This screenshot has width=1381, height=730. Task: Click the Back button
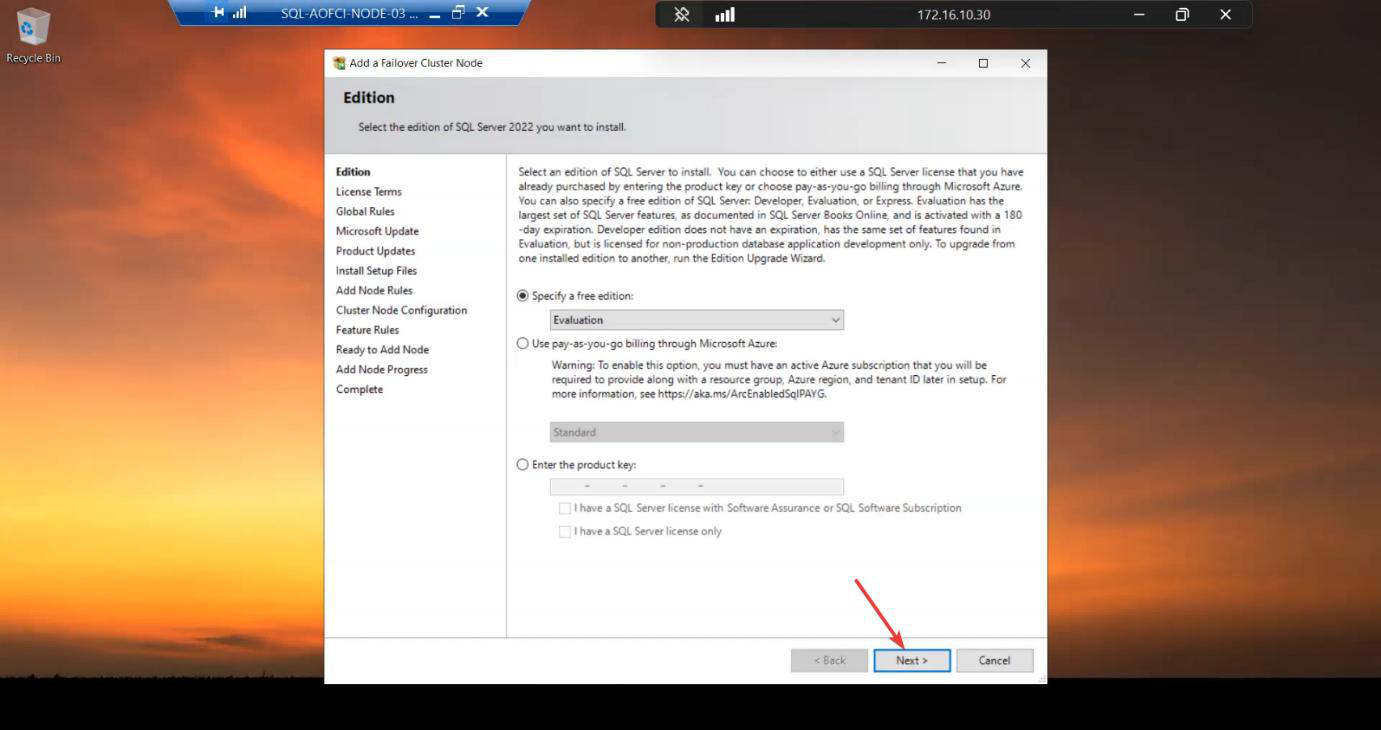[x=829, y=660]
